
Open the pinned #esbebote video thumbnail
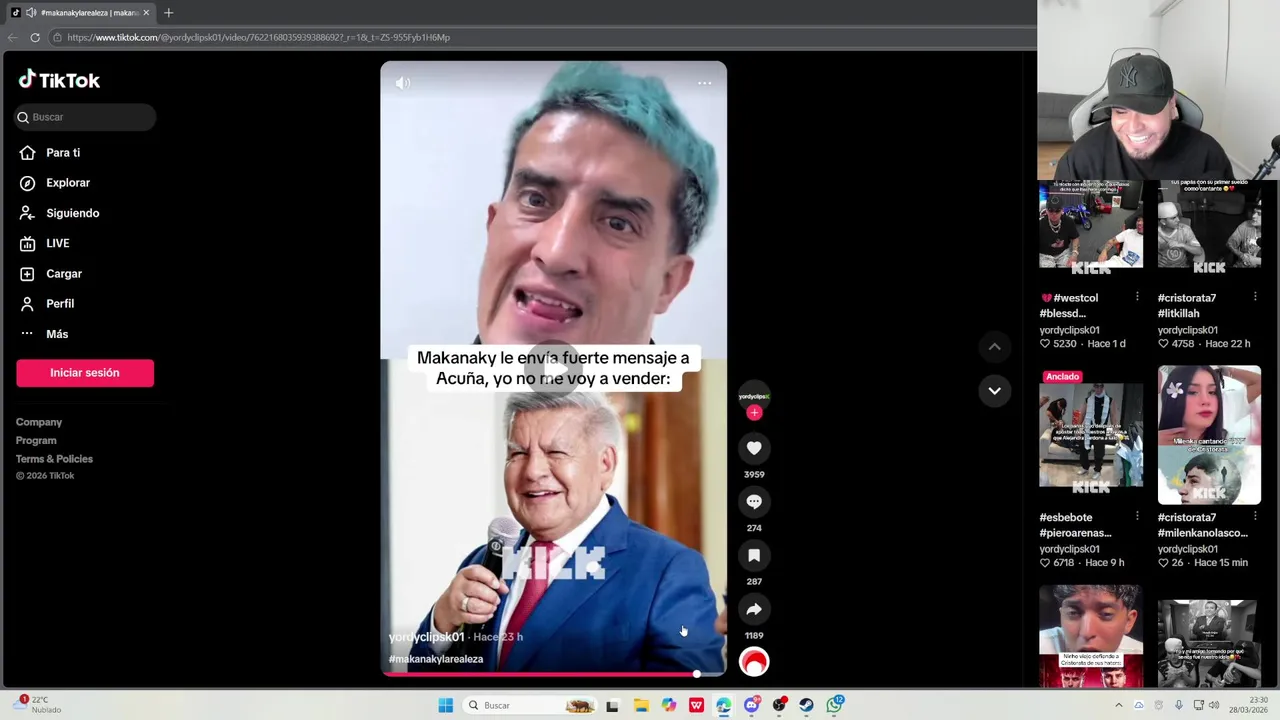click(x=1090, y=434)
